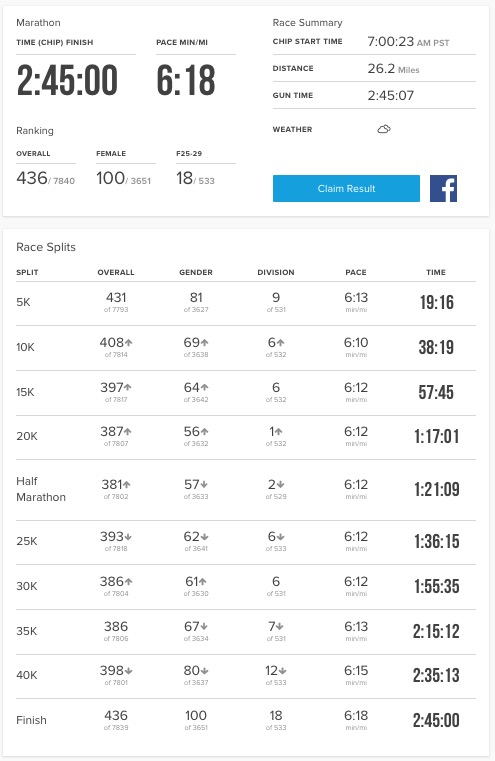Select the DIVISION column header
495x761 pixels.
point(276,272)
